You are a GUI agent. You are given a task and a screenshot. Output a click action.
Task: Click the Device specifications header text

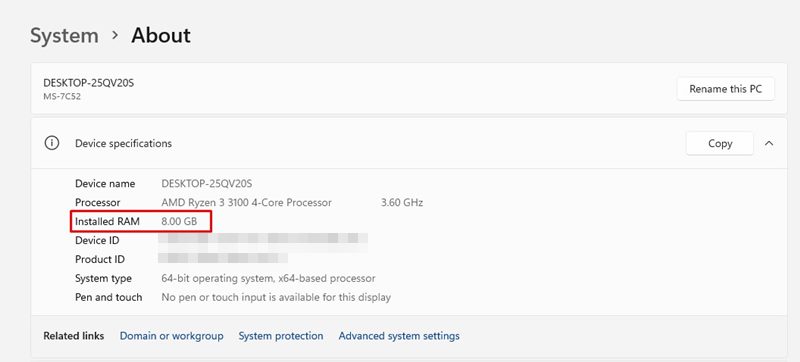point(123,143)
